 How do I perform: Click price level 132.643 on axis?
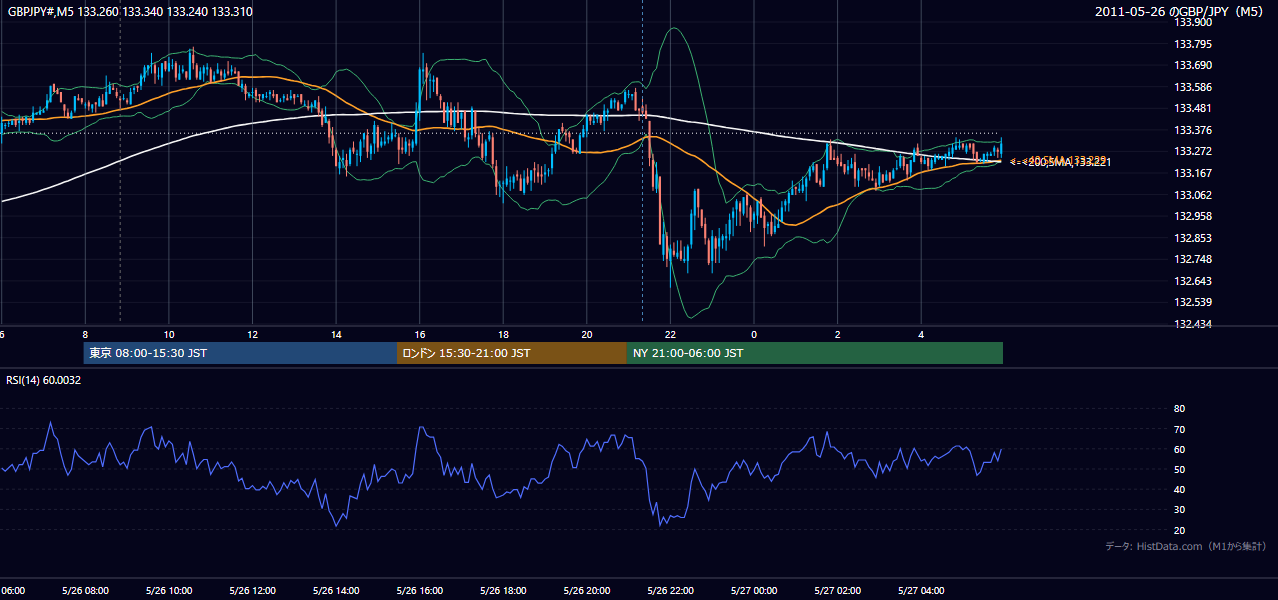(x=1194, y=281)
